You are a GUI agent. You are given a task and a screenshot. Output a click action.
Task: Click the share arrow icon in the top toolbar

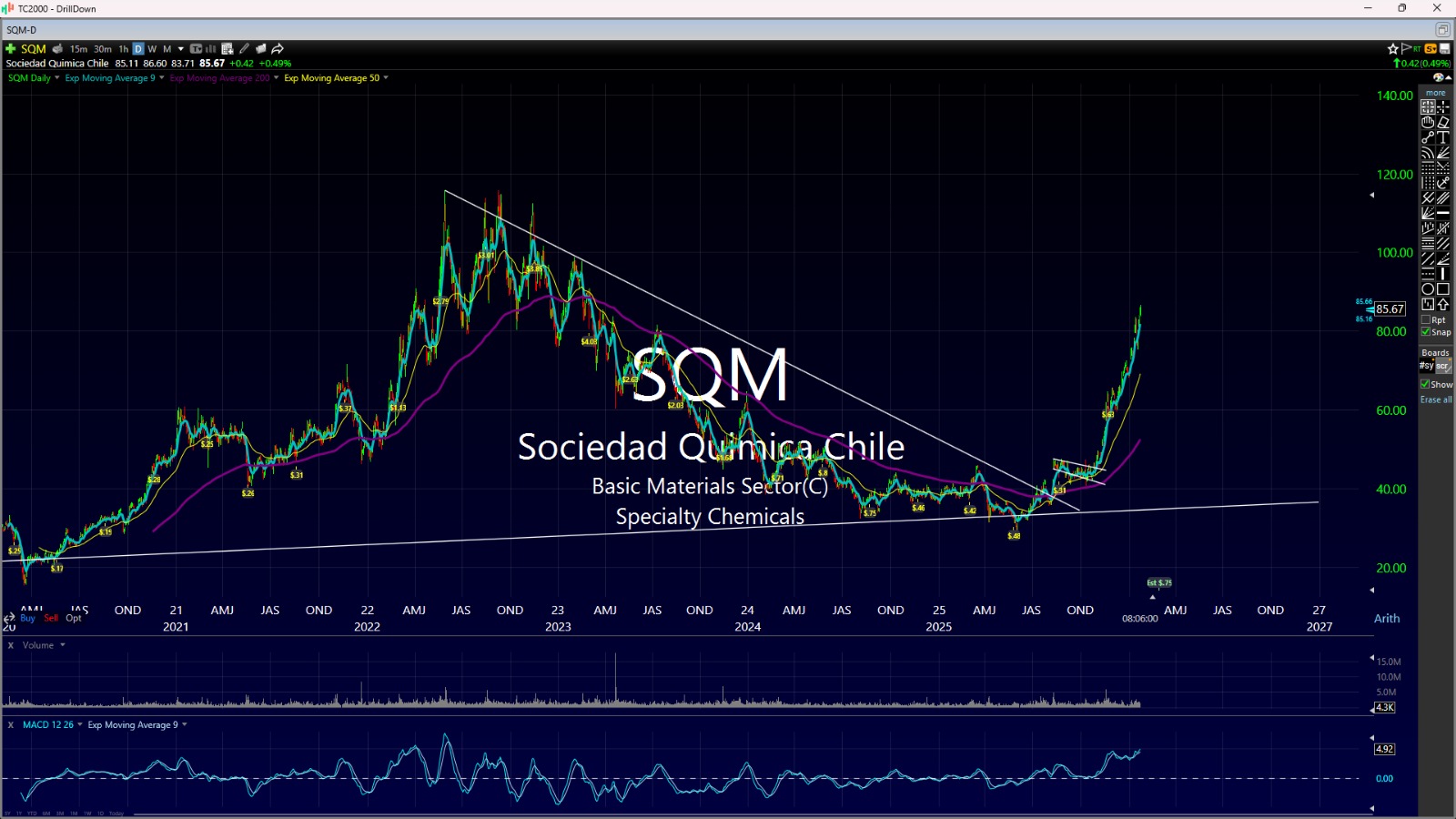pyautogui.click(x=278, y=49)
